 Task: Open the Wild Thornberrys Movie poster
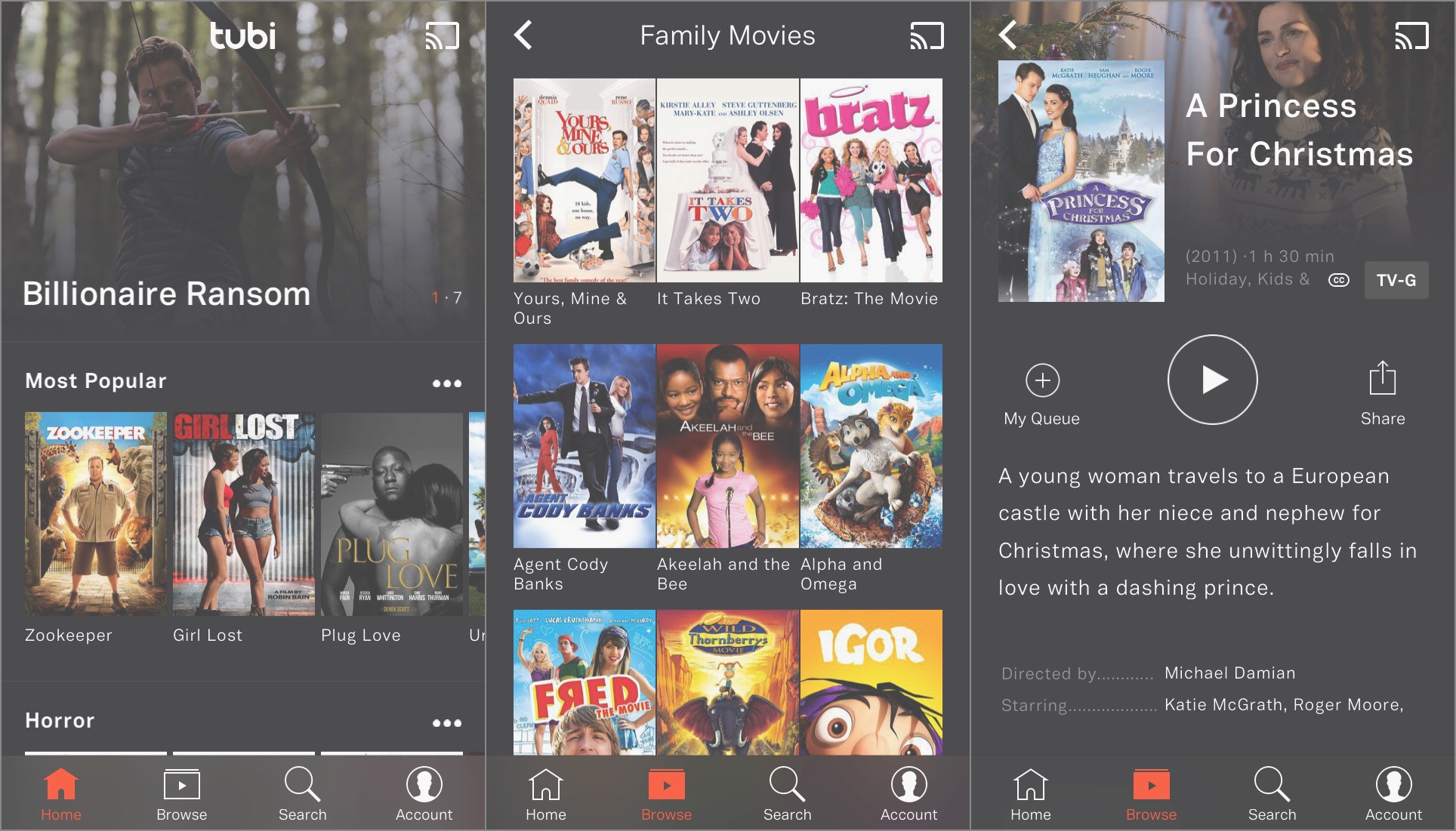(x=728, y=682)
